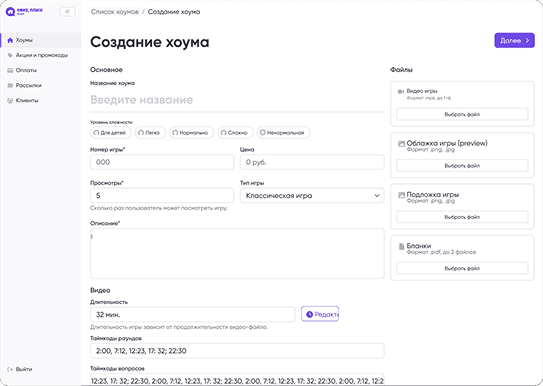Collapse the sidebar with the double-chevron button
This screenshot has height=386, width=543.
68,12
